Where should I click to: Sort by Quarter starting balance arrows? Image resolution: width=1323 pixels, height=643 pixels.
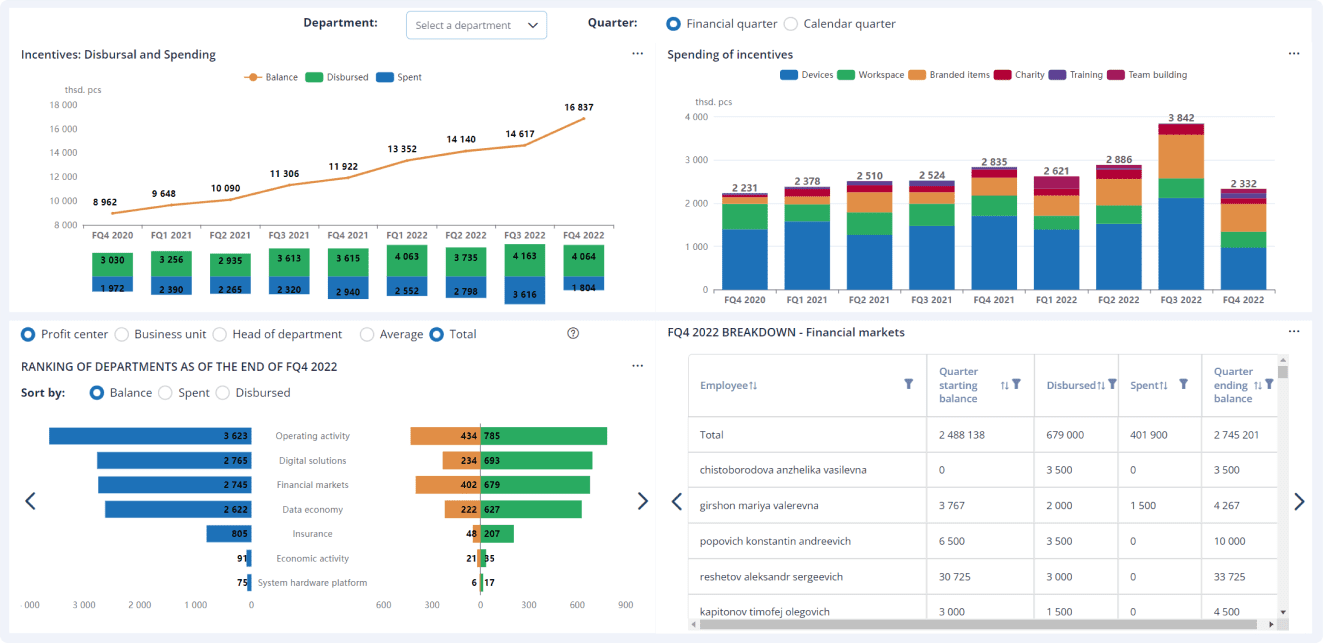pos(1004,385)
